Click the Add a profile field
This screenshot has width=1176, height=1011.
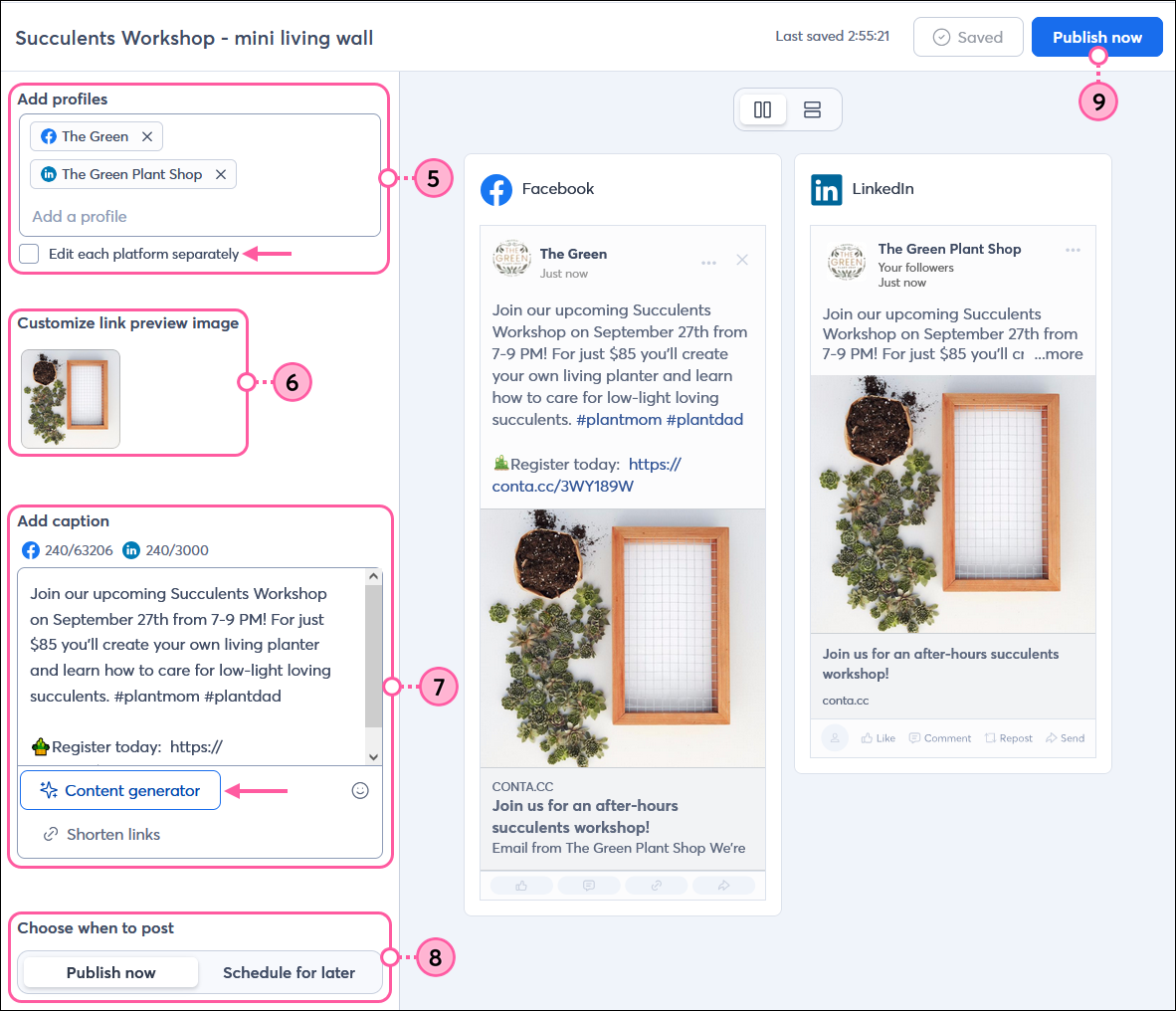tap(200, 217)
